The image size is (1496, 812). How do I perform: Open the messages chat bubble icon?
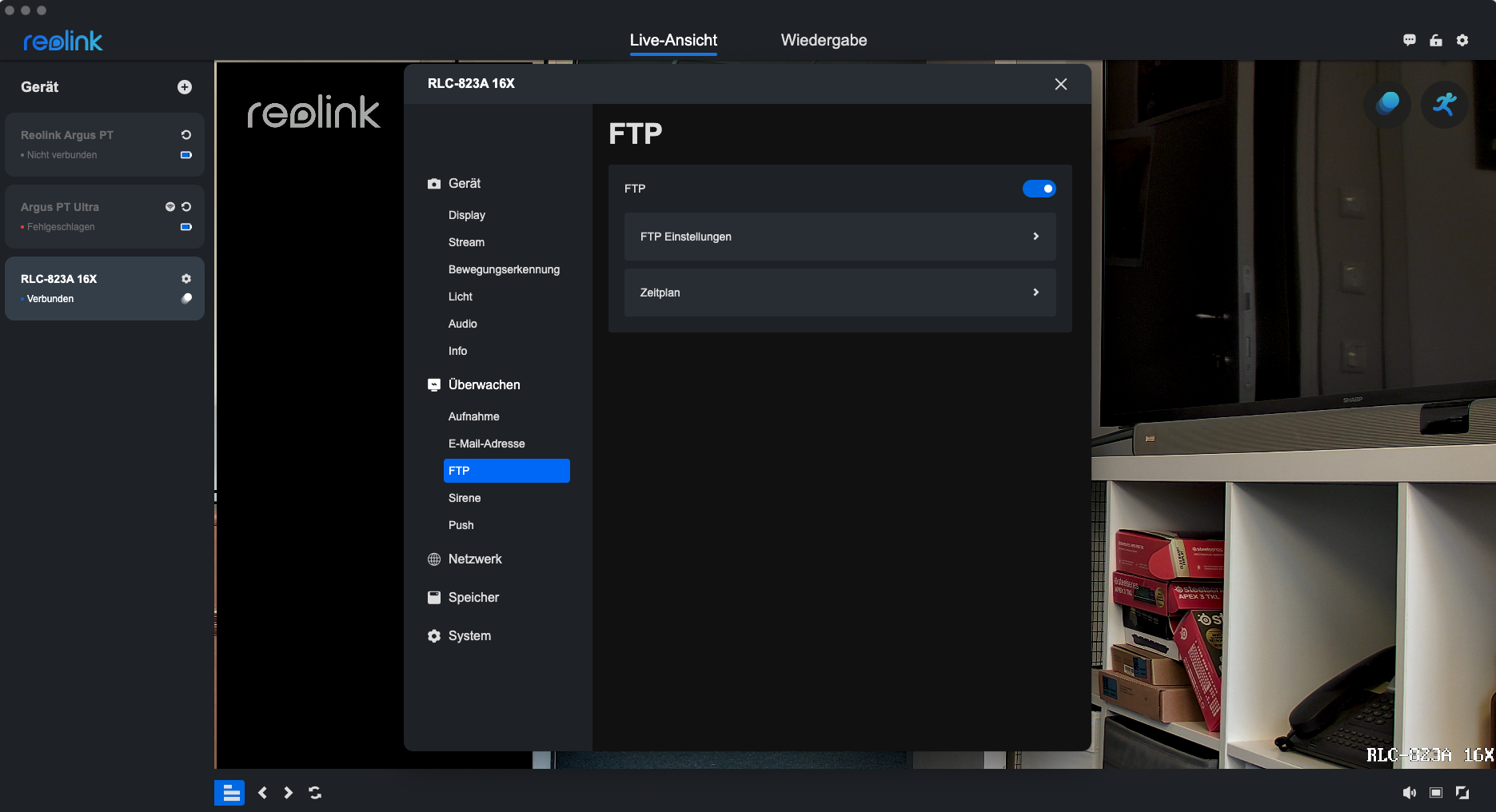1410,40
